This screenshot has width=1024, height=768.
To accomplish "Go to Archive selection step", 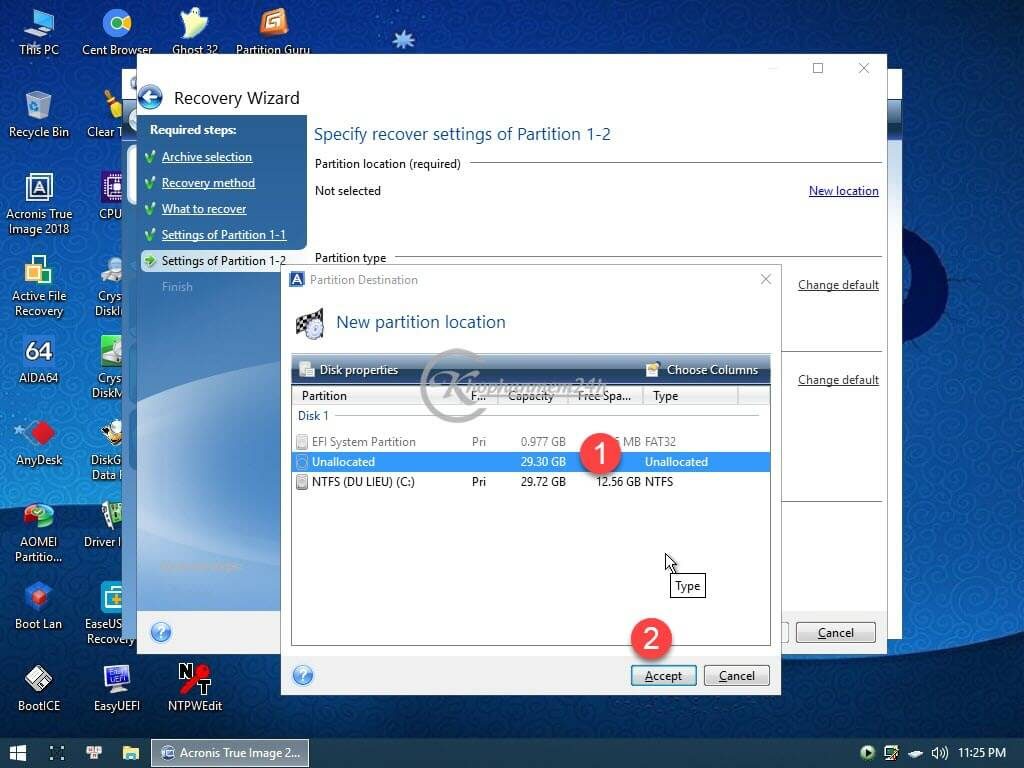I will 207,157.
